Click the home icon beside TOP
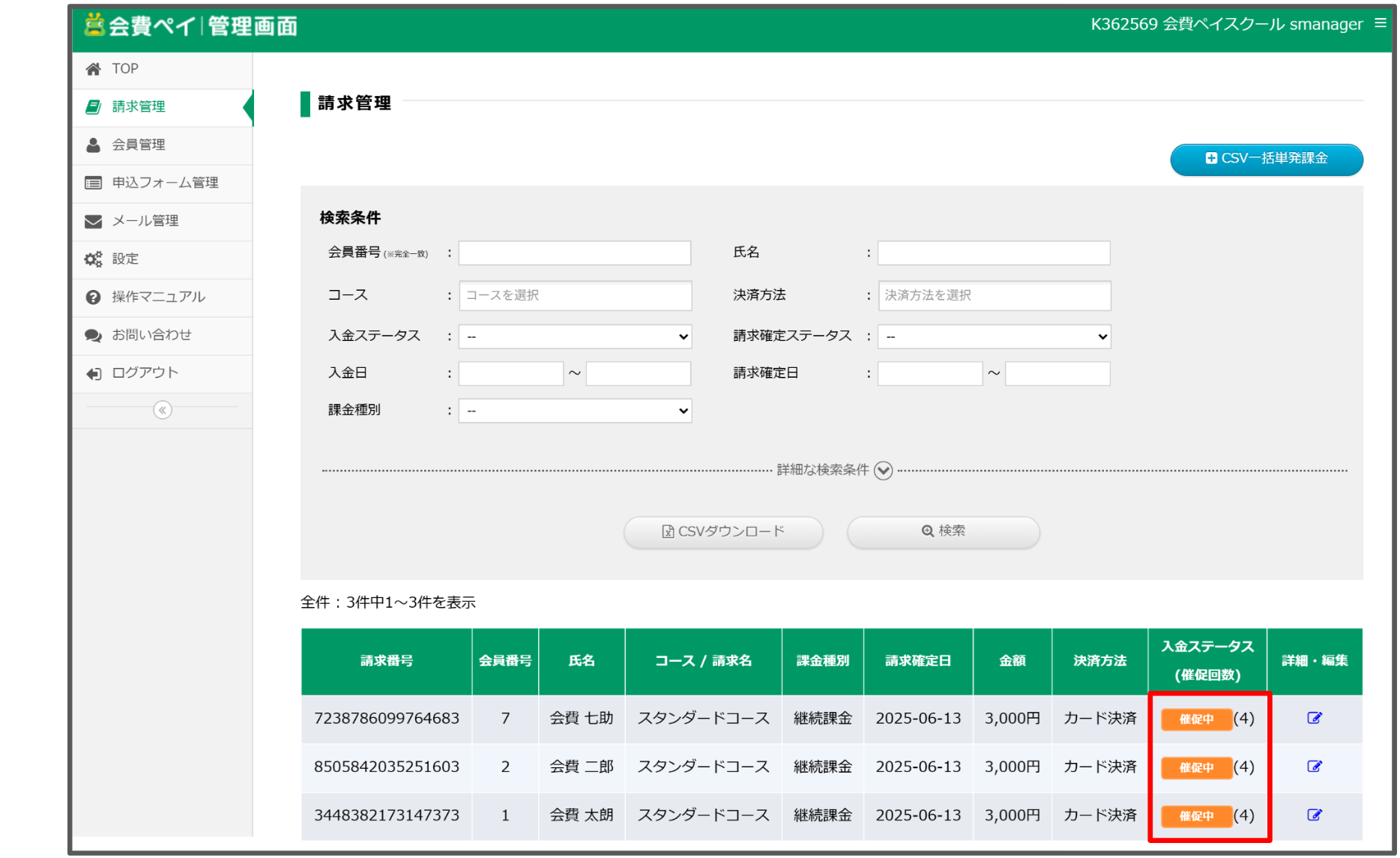Screen dimensions: 1400x858 (x=94, y=69)
